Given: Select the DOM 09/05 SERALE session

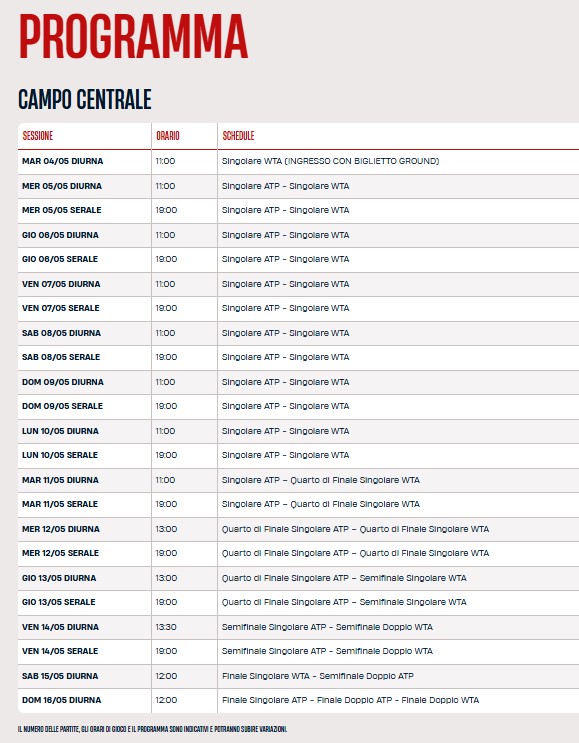Looking at the screenshot, I should pos(62,406).
